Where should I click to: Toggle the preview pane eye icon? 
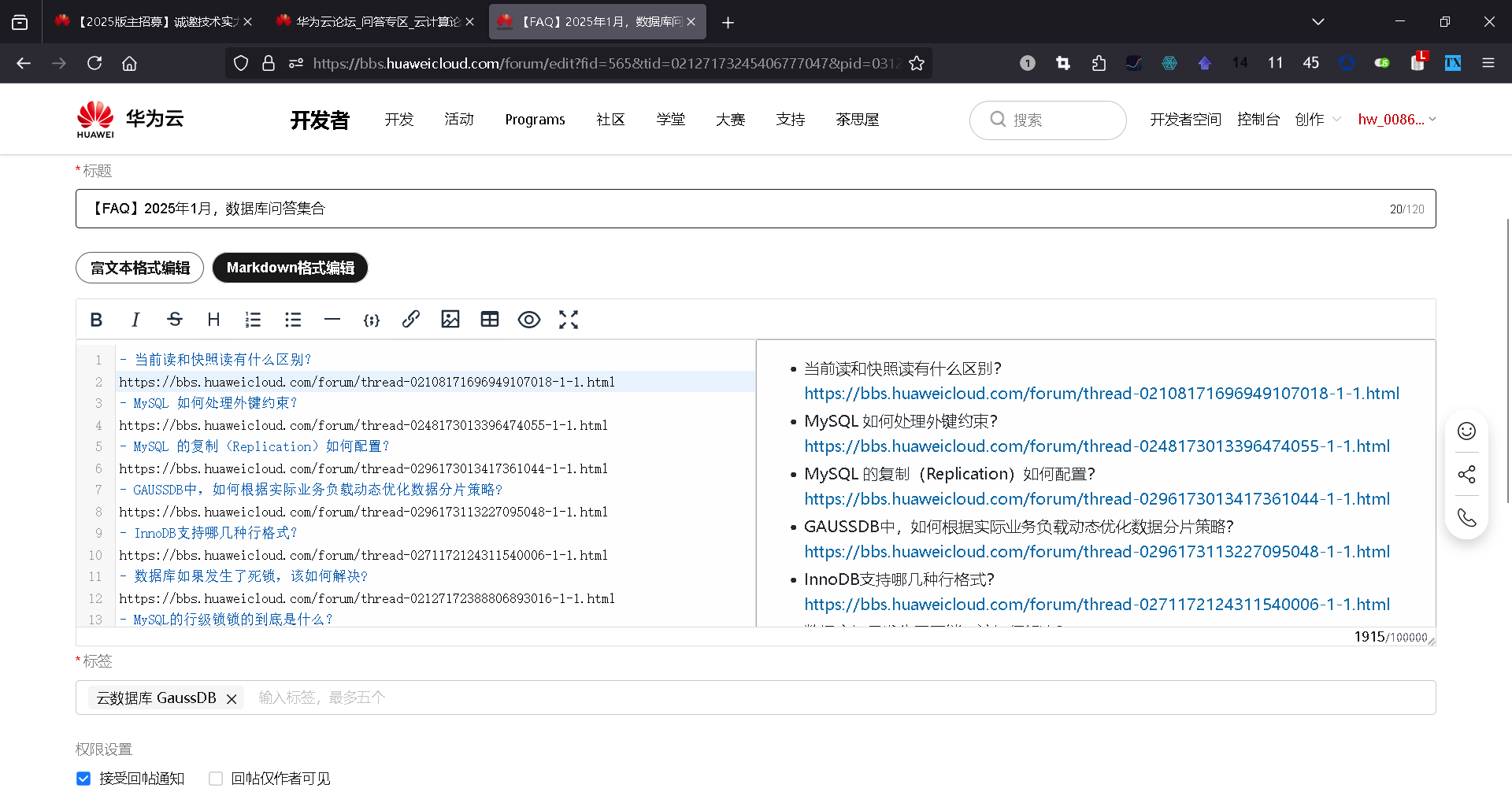click(x=529, y=320)
